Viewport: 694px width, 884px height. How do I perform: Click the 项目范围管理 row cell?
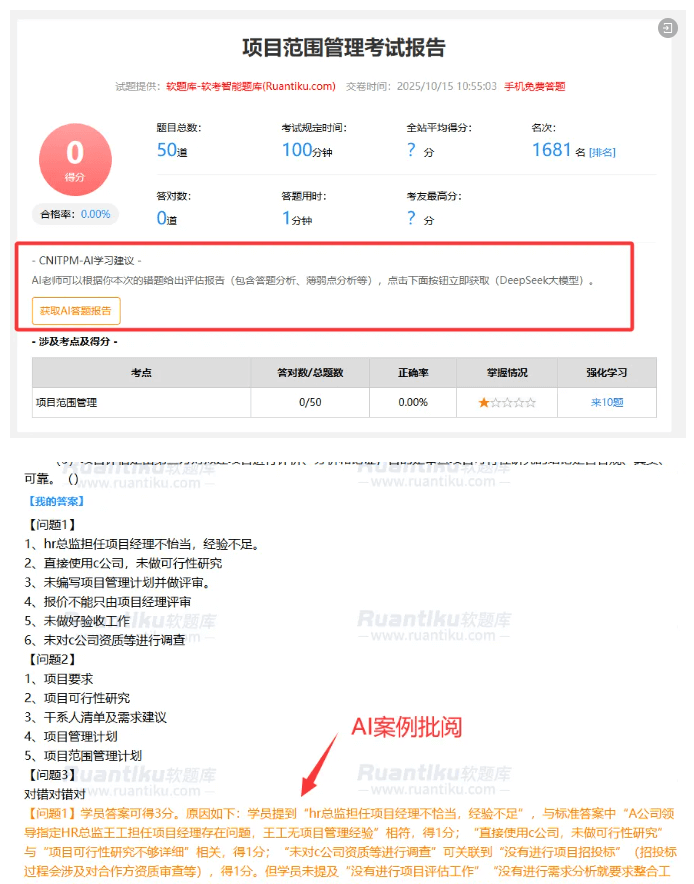[x=141, y=403]
